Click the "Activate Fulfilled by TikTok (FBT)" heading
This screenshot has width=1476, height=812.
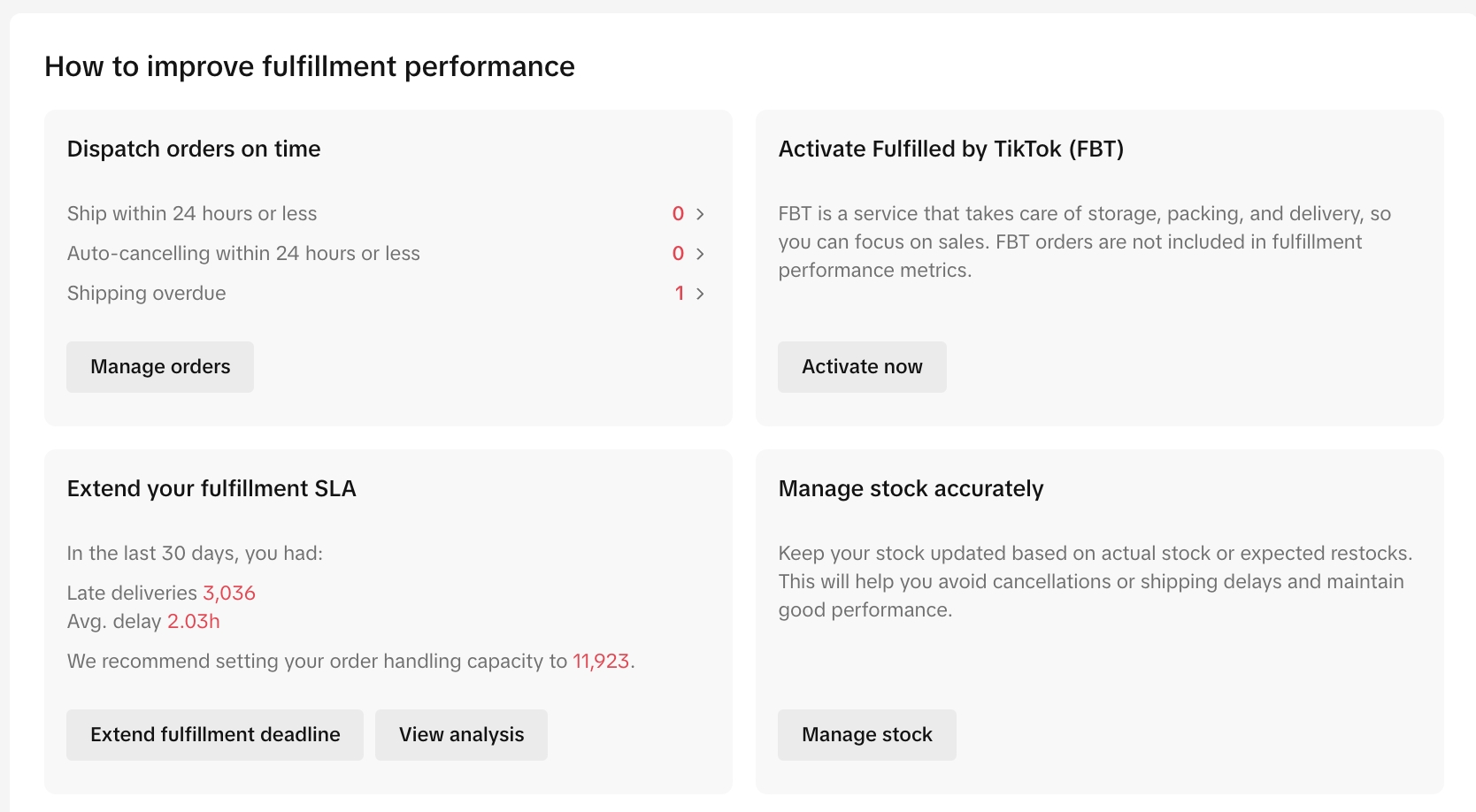pos(951,149)
